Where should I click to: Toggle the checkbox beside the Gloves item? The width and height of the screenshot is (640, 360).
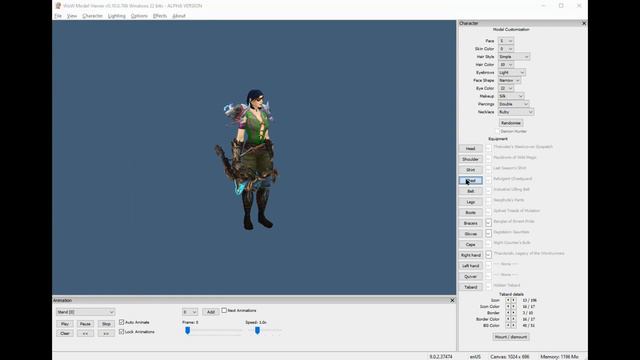pyautogui.click(x=489, y=233)
